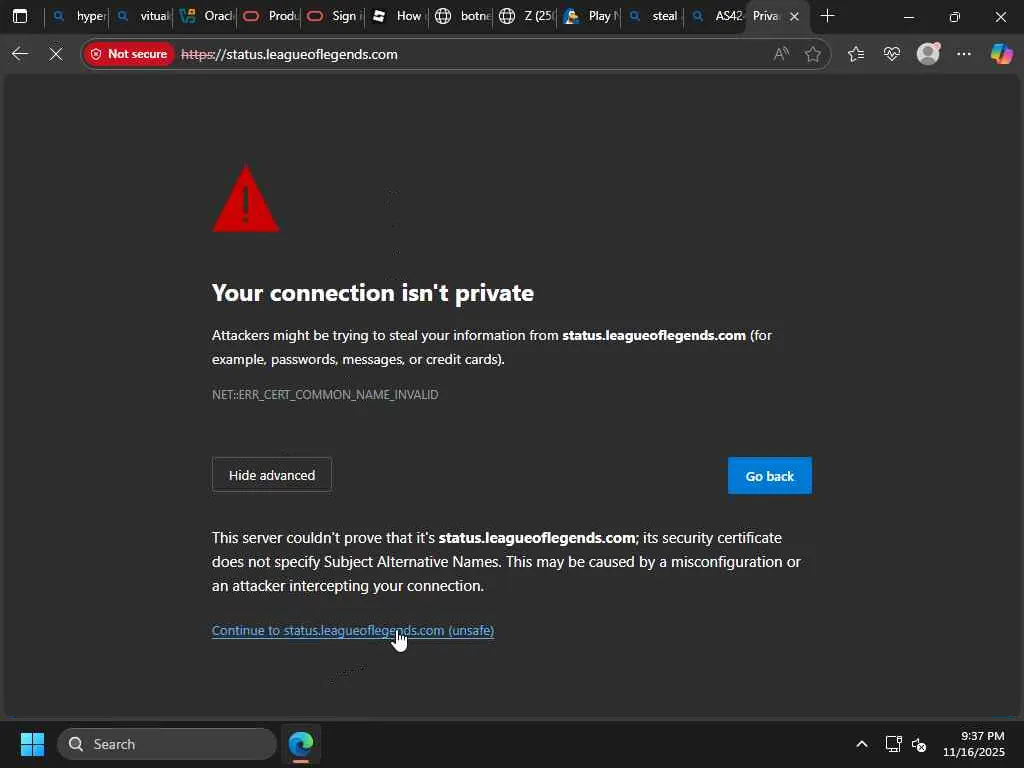Switch to the steal tab
1024x768 pixels.
click(654, 16)
